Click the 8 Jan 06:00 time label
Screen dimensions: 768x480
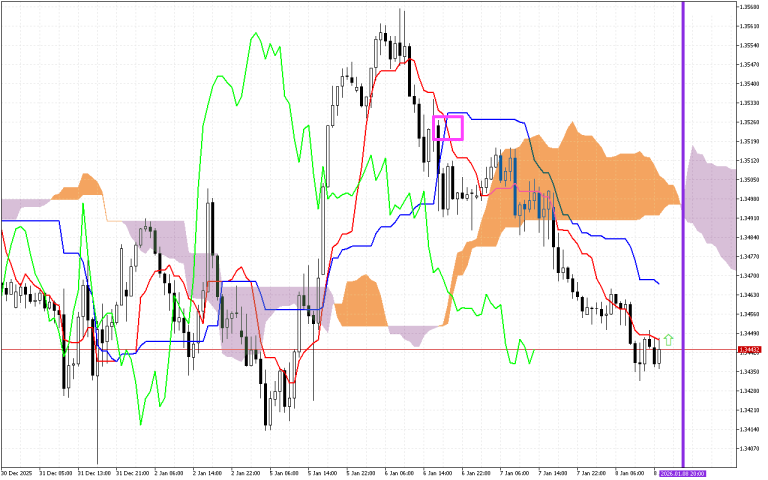(629, 473)
